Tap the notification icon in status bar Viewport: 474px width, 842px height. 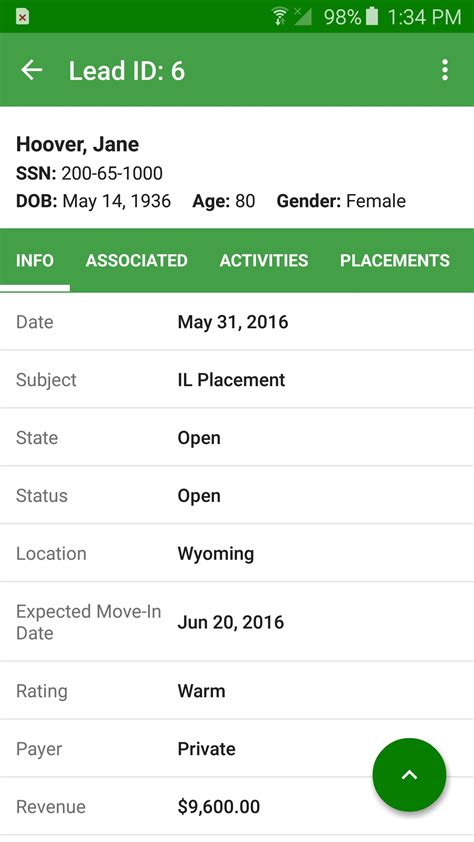point(22,17)
